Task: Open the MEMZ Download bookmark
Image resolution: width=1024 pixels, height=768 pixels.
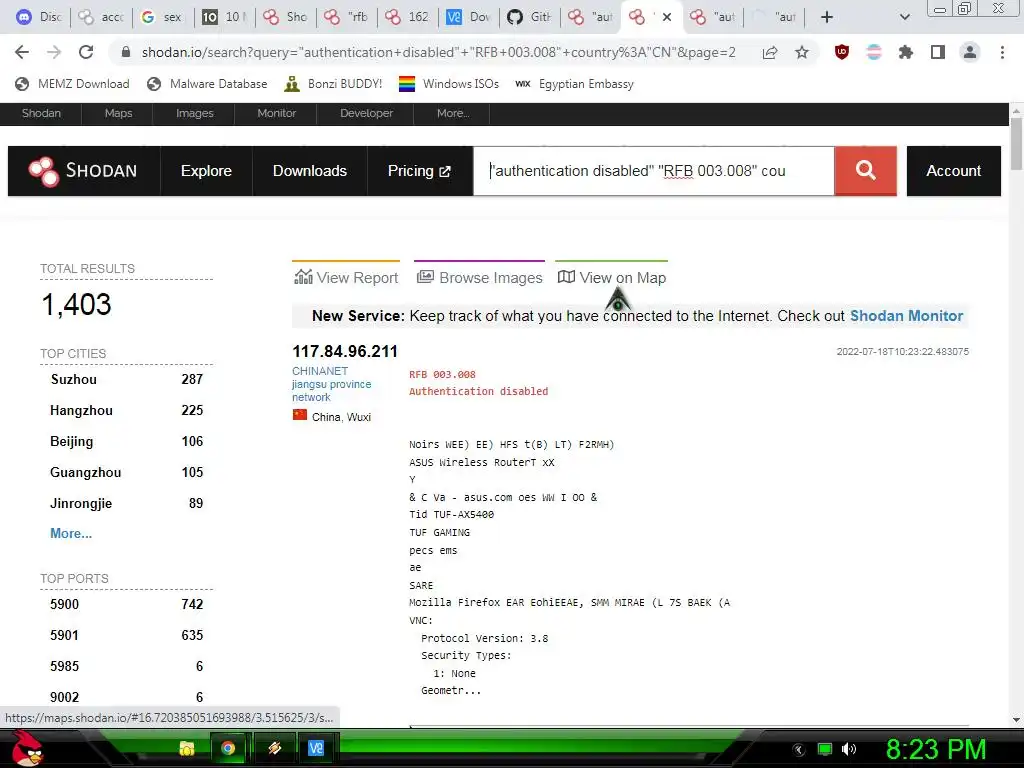Action: coord(72,84)
